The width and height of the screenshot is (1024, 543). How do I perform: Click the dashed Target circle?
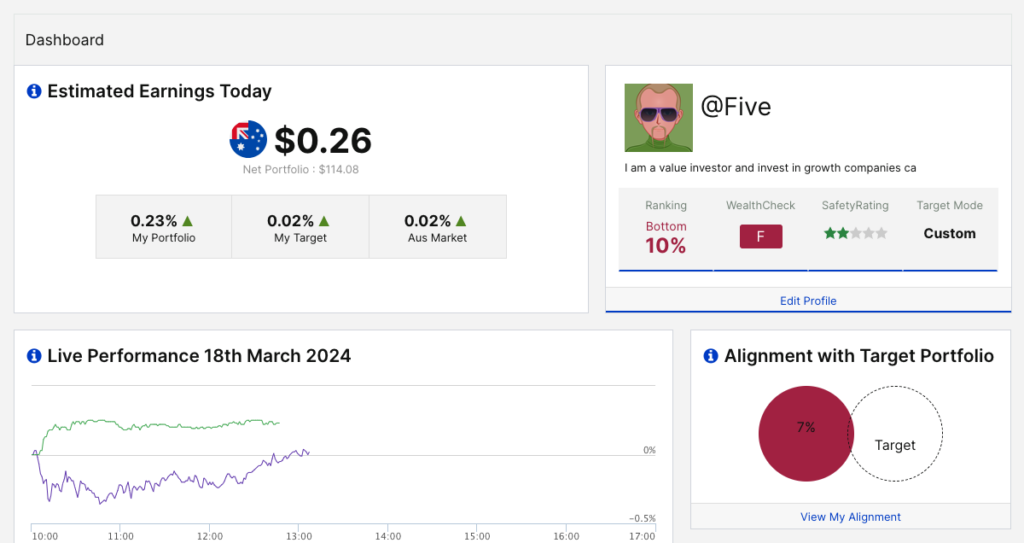coord(897,444)
